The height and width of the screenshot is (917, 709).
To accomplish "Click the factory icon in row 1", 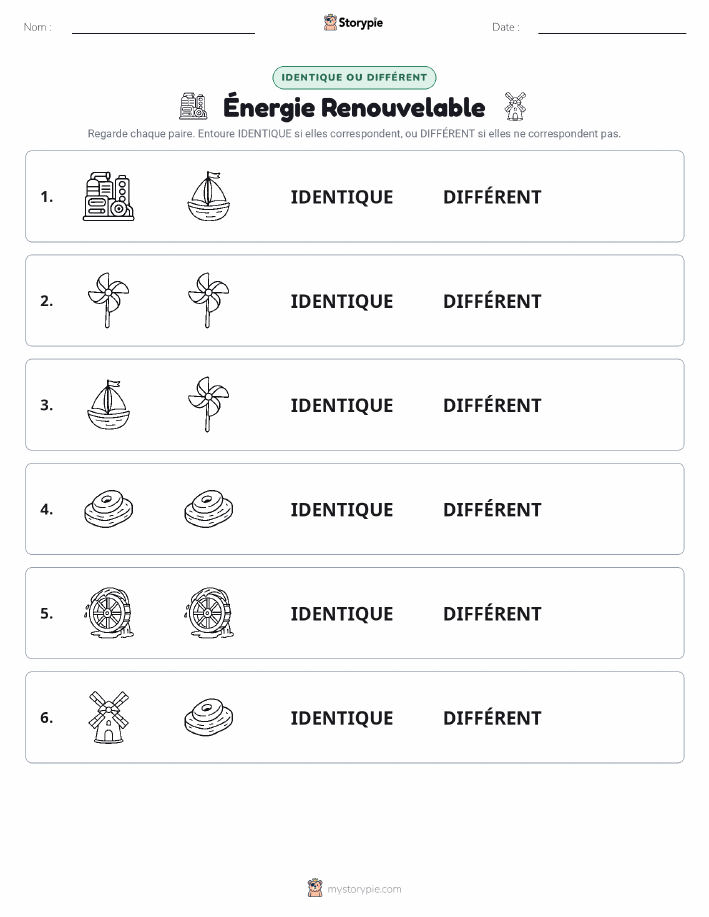I will pos(108,196).
